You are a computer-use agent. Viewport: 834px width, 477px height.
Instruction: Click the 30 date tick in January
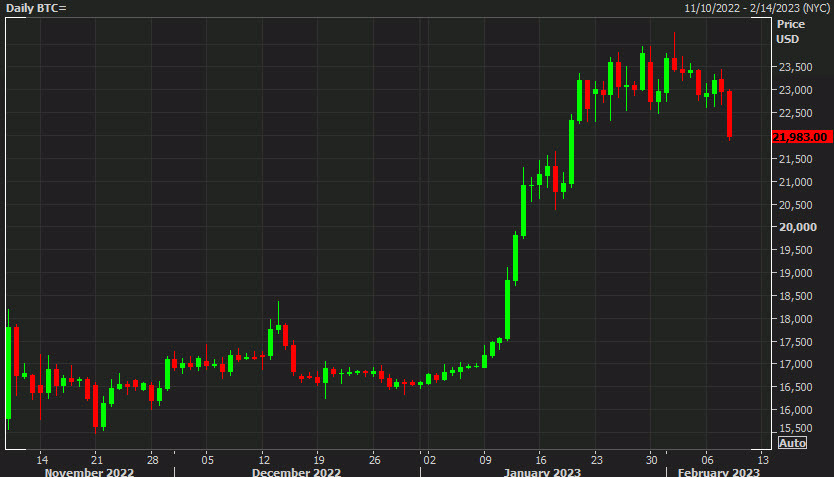pos(652,460)
